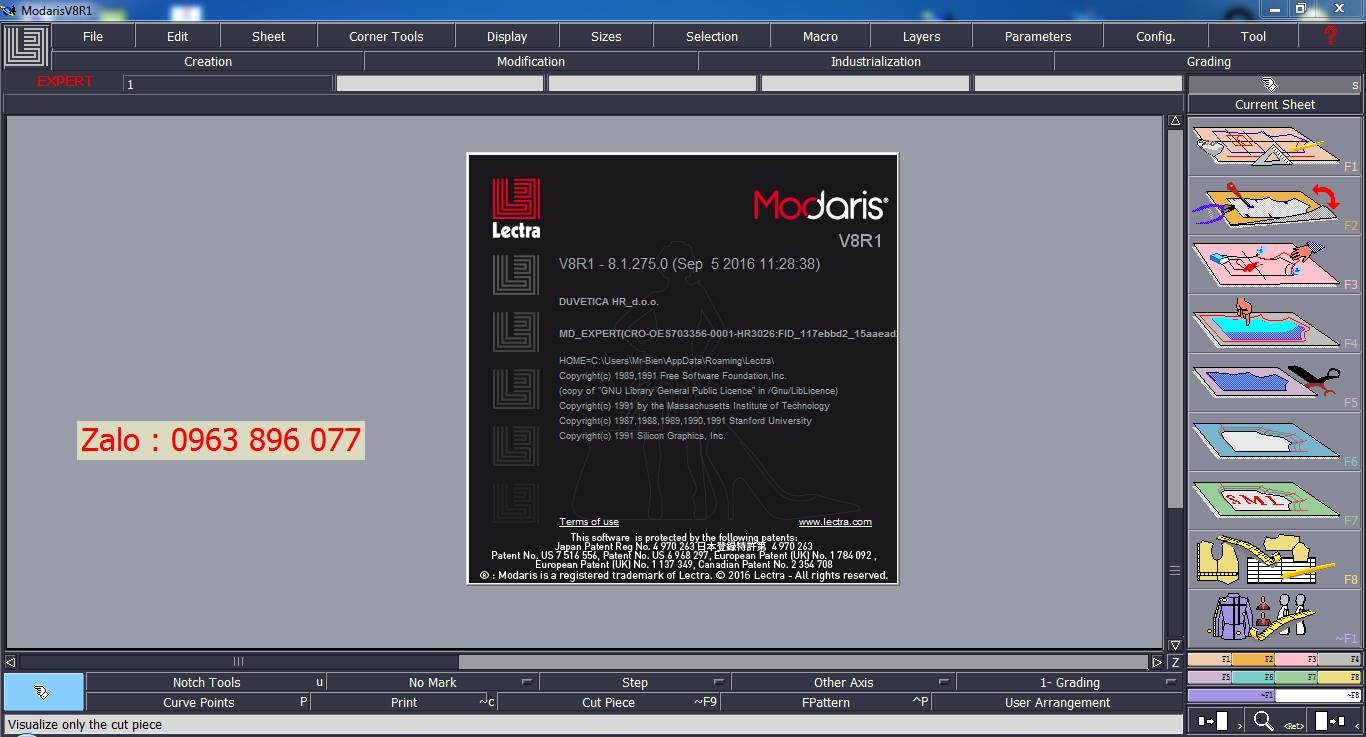Click the hand icon above Current Sheet

click(1269, 84)
